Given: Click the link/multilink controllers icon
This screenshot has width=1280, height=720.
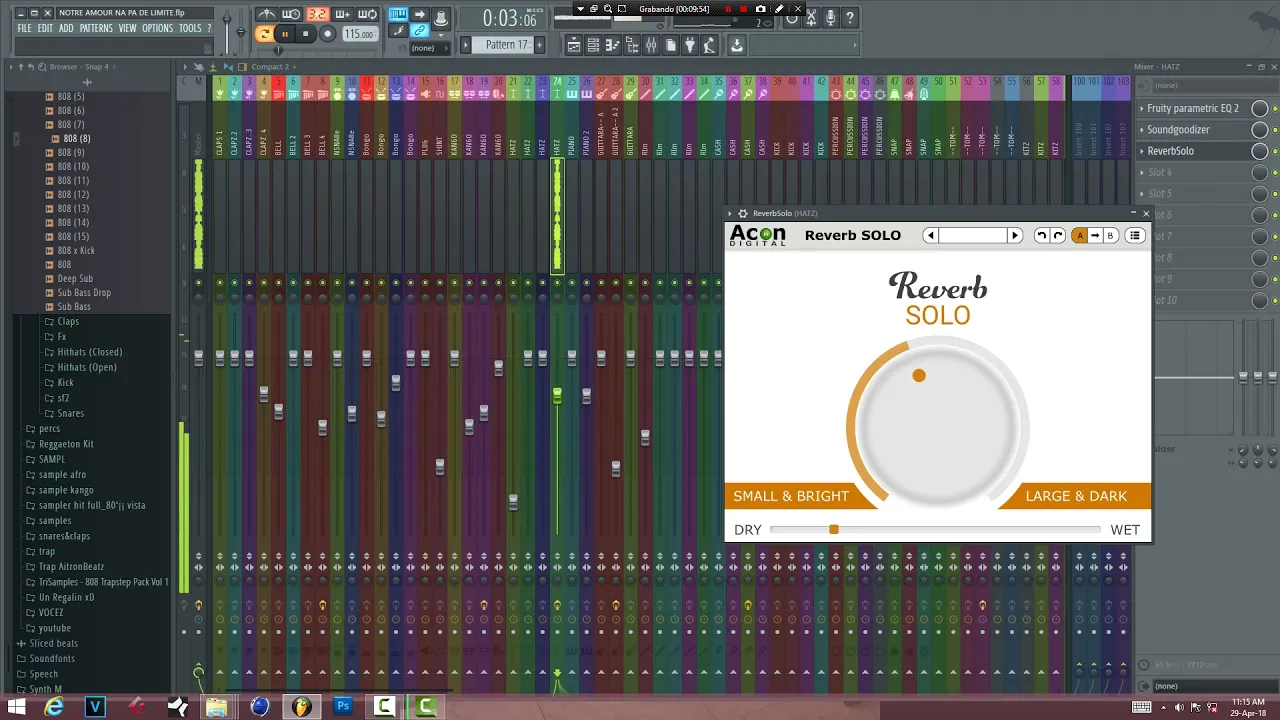Looking at the screenshot, I should pos(419,31).
